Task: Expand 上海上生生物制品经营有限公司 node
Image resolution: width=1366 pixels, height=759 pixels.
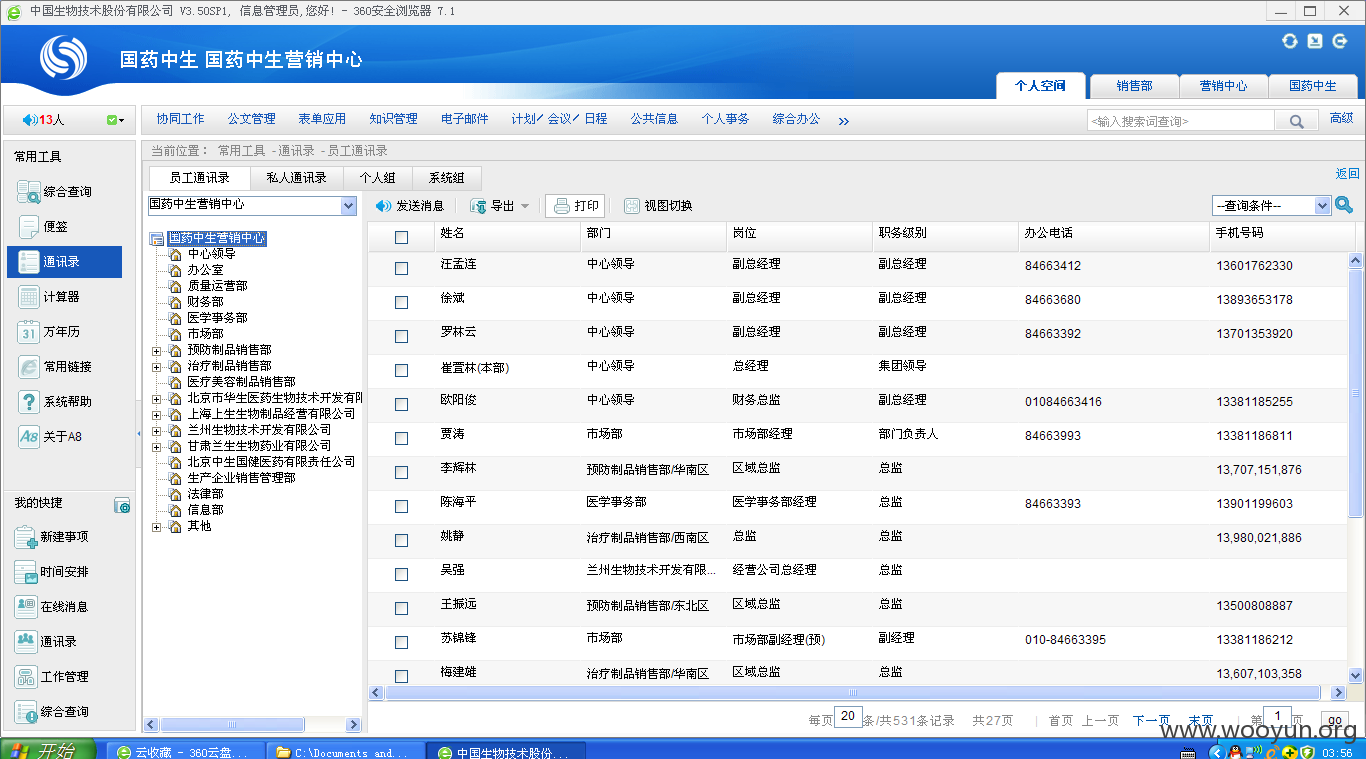Action: pos(156,414)
